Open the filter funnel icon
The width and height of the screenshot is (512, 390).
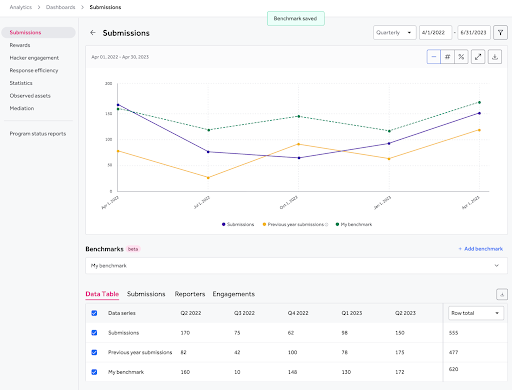(x=500, y=33)
